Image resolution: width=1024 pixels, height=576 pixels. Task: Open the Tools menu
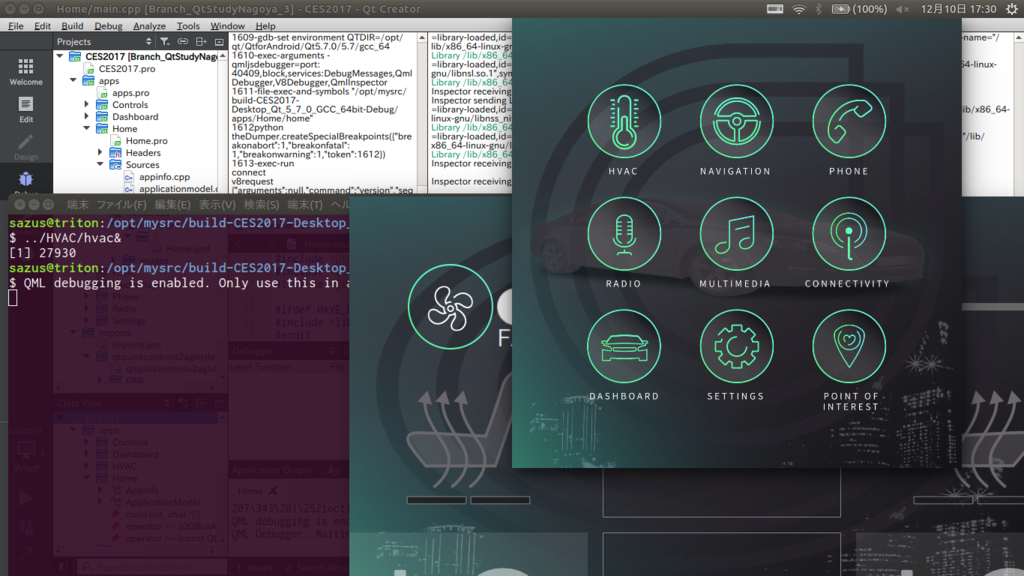click(188, 25)
